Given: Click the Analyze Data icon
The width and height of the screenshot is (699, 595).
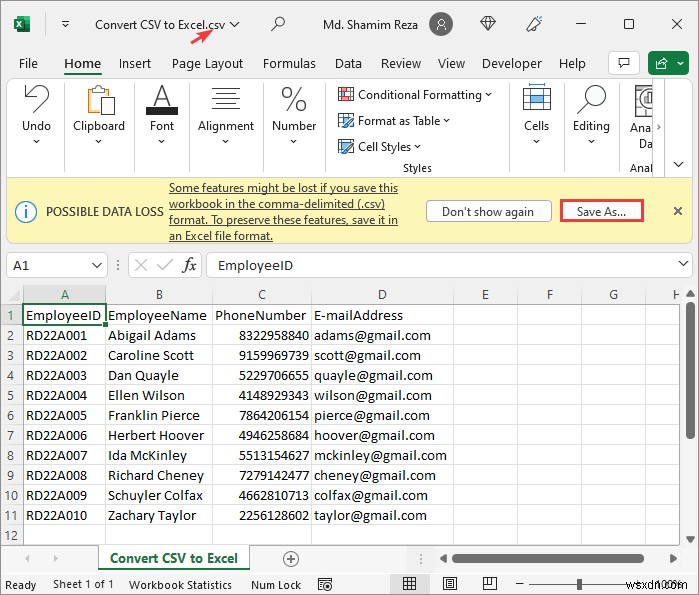Looking at the screenshot, I should pyautogui.click(x=643, y=100).
